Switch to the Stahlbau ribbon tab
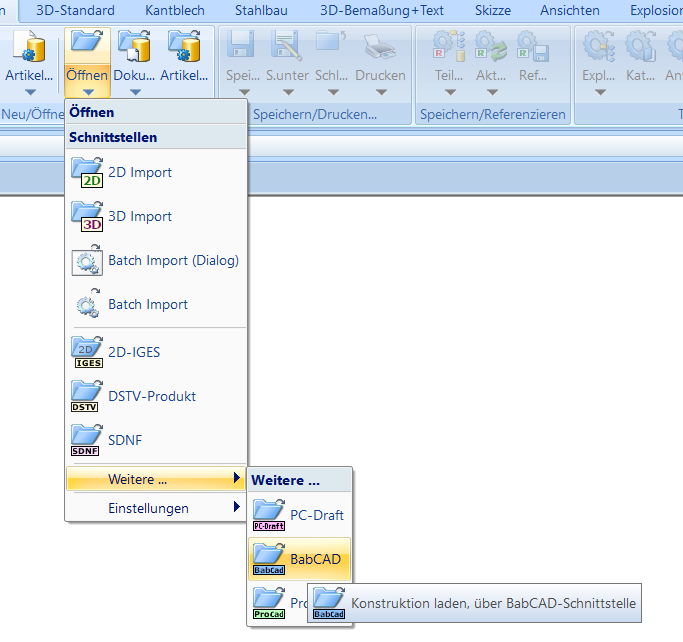The height and width of the screenshot is (642, 683). (x=261, y=10)
